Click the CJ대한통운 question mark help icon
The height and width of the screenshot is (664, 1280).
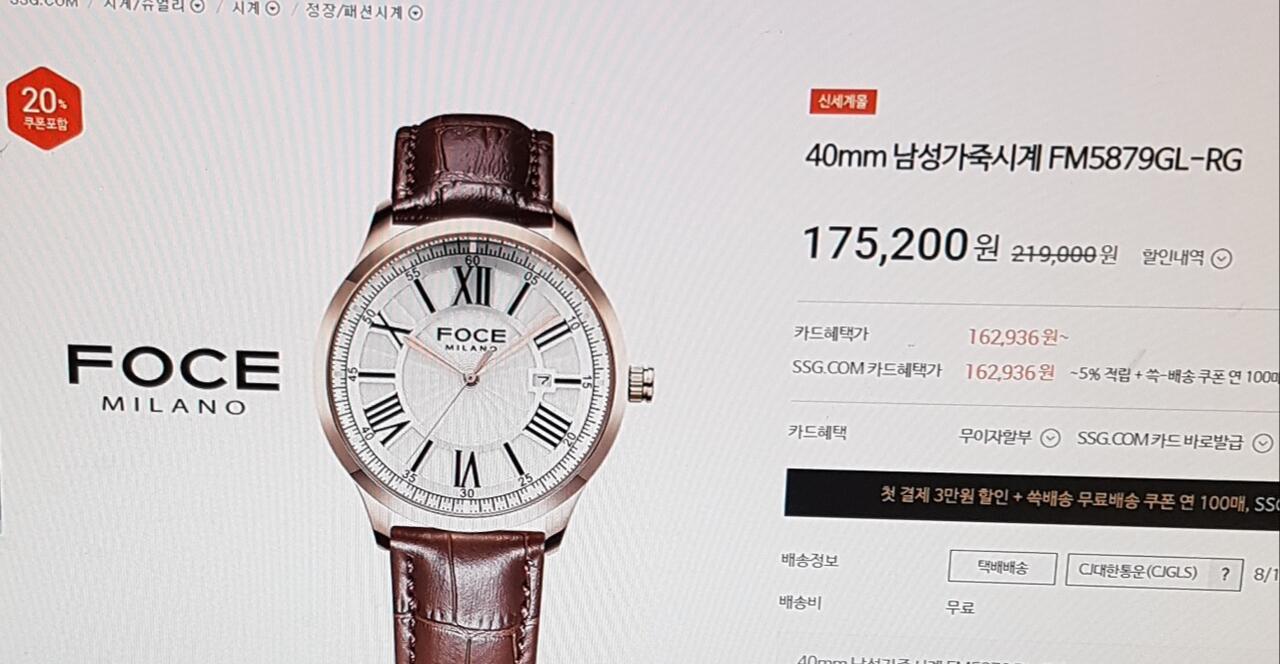click(x=1223, y=574)
